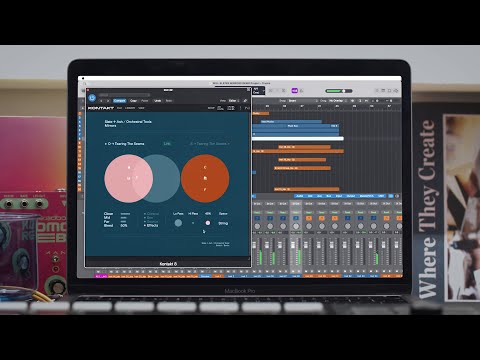Image resolution: width=480 pixels, height=360 pixels.
Task: Click the Undo button in plugin header
Action: pyautogui.click(x=157, y=101)
